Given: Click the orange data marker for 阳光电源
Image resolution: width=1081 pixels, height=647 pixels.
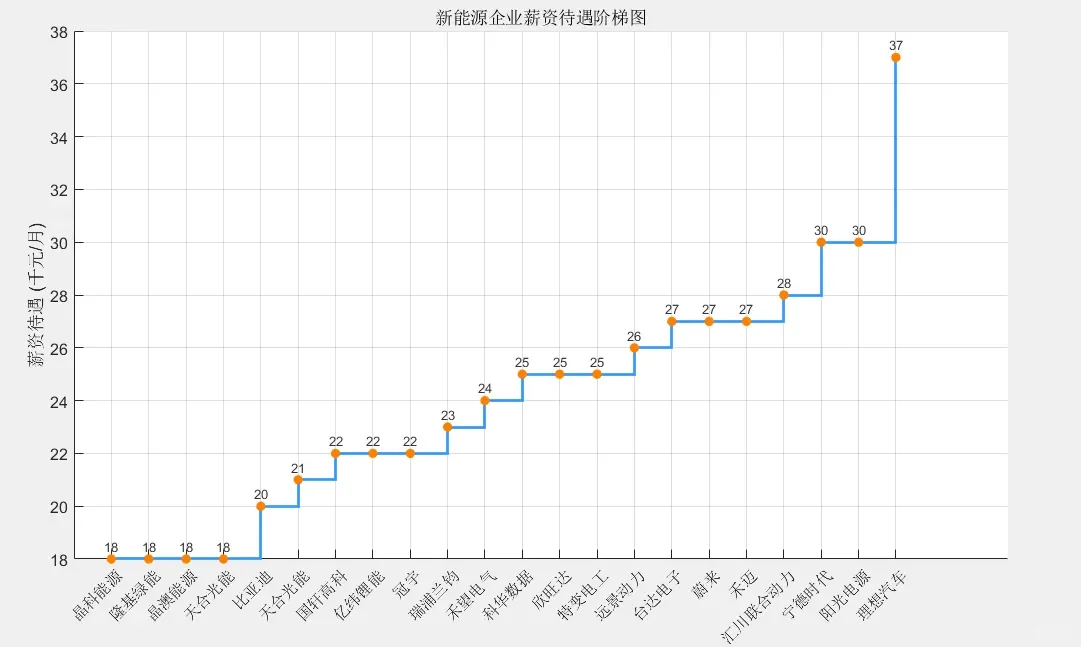Looking at the screenshot, I should 858,242.
